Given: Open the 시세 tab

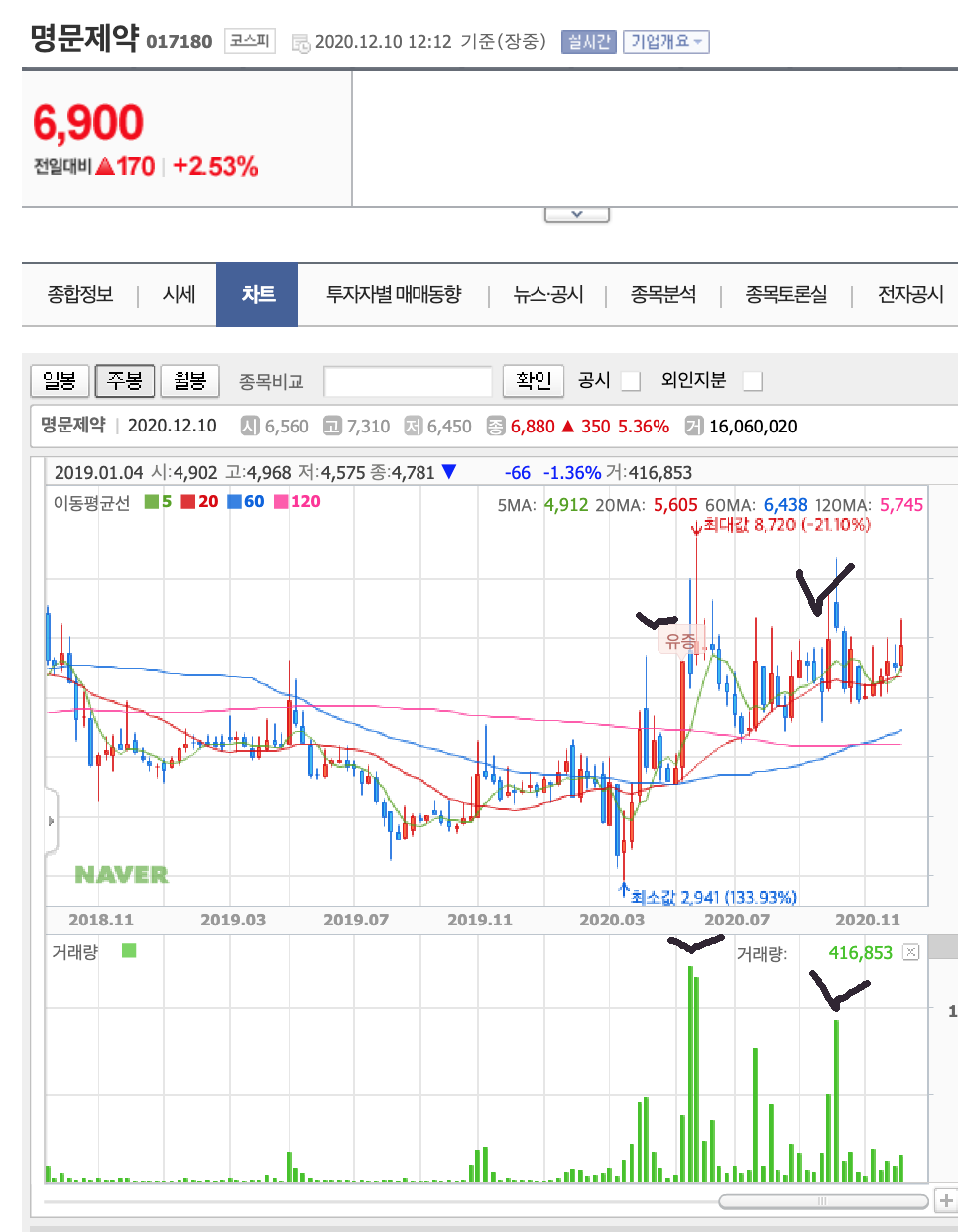Looking at the screenshot, I should [179, 294].
